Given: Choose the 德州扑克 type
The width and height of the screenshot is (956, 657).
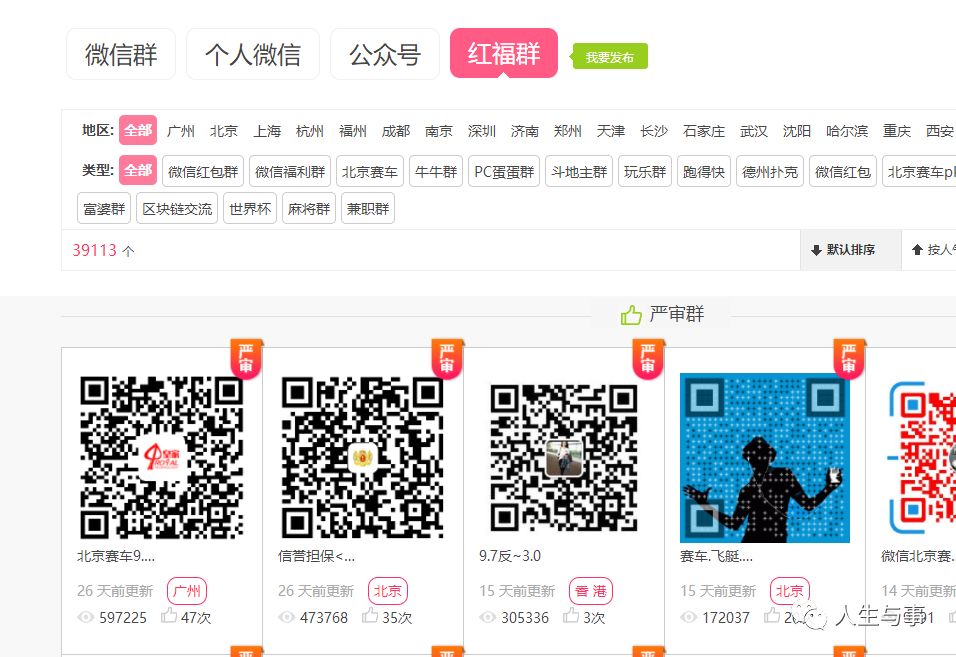Looking at the screenshot, I should tap(770, 171).
